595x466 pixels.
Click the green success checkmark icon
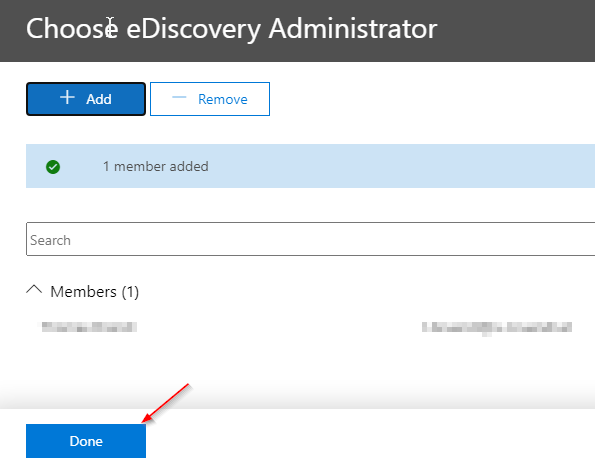pos(53,167)
